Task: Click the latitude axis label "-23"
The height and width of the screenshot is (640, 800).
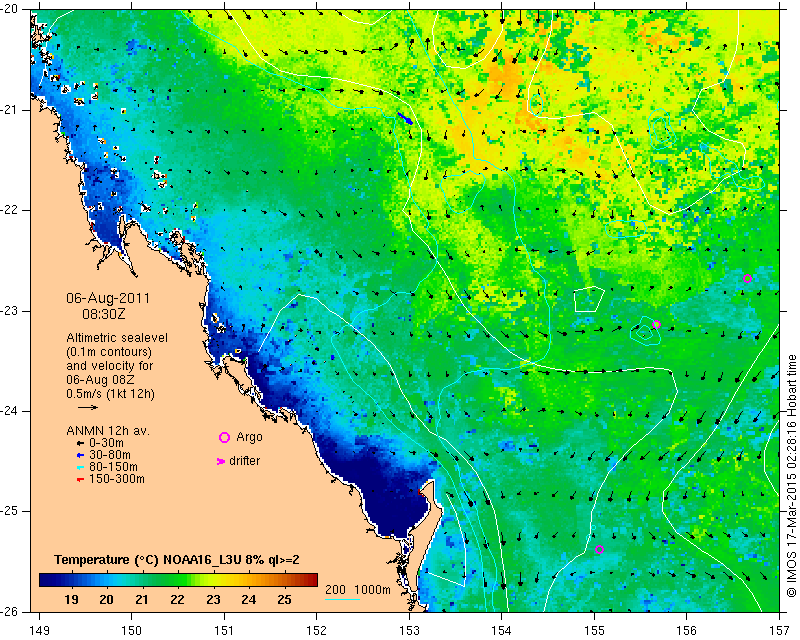Action: tap(10, 311)
